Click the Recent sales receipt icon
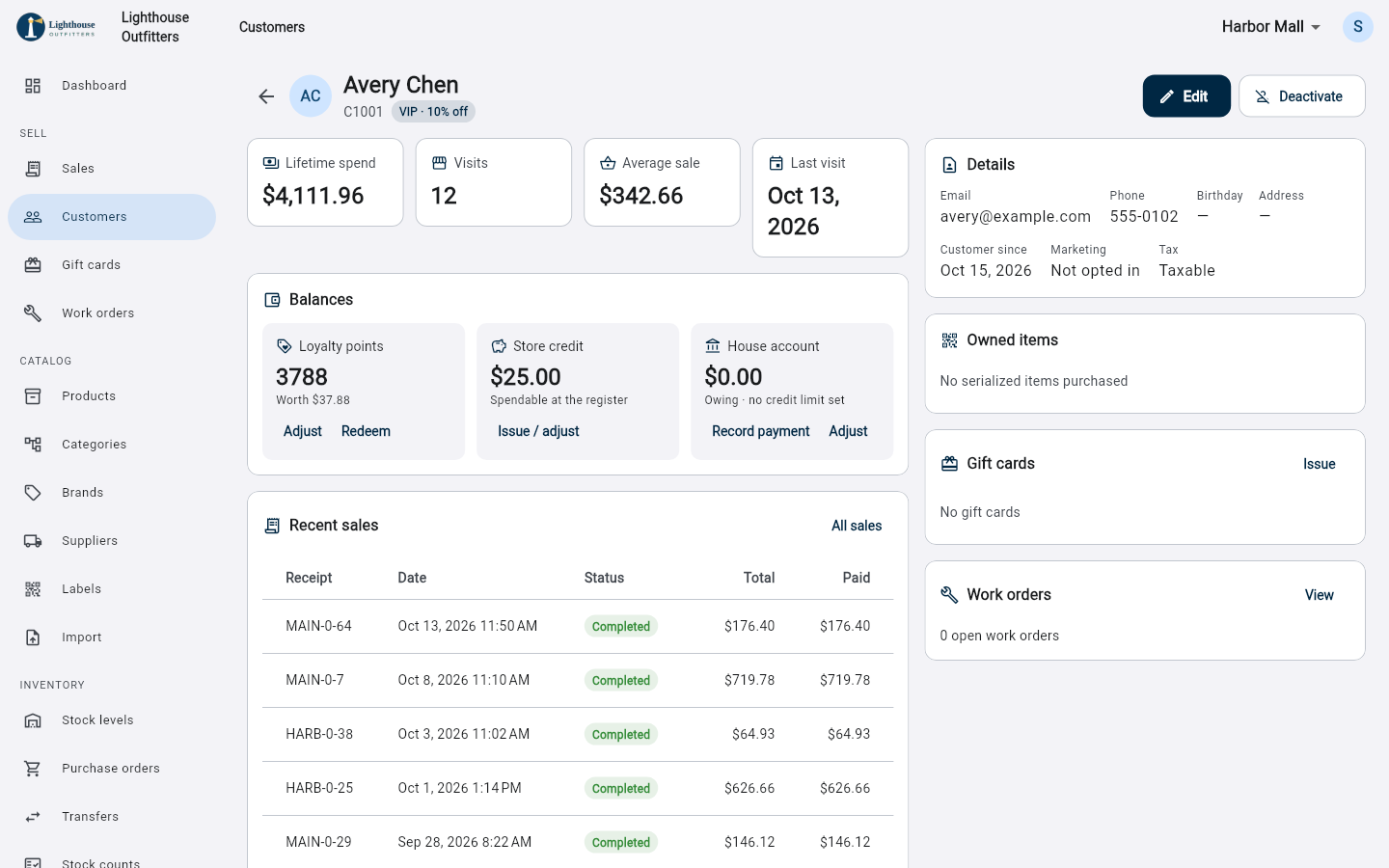This screenshot has width=1389, height=868. 272,526
